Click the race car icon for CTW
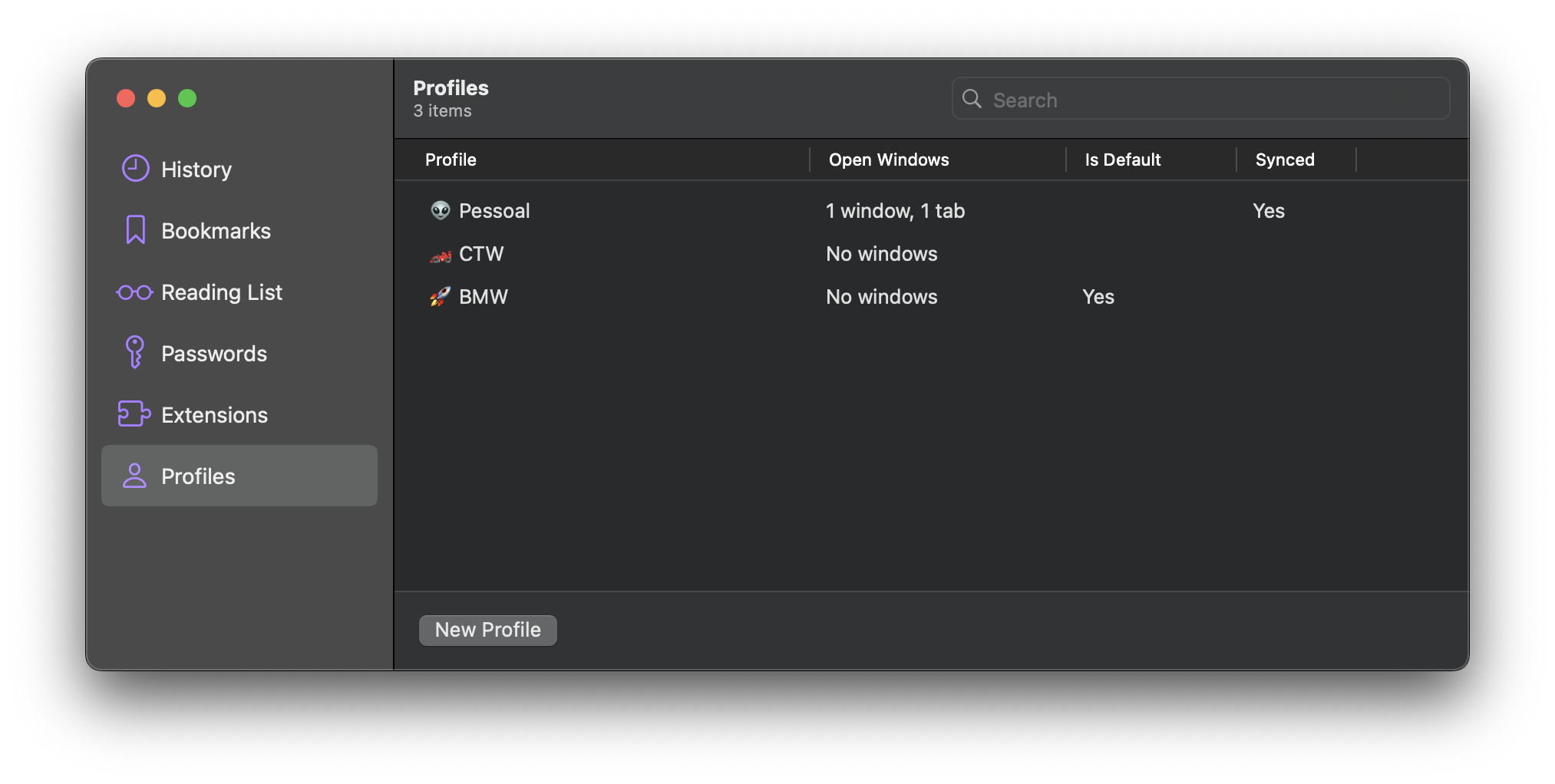1555x784 pixels. tap(441, 255)
